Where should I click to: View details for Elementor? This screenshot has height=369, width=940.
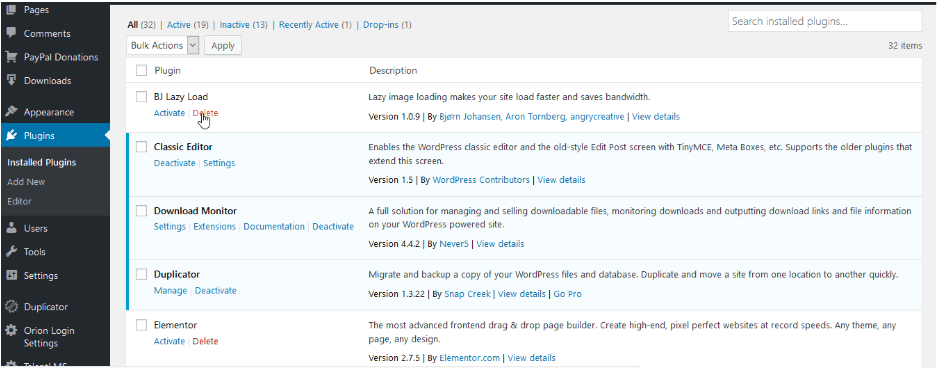coord(532,358)
